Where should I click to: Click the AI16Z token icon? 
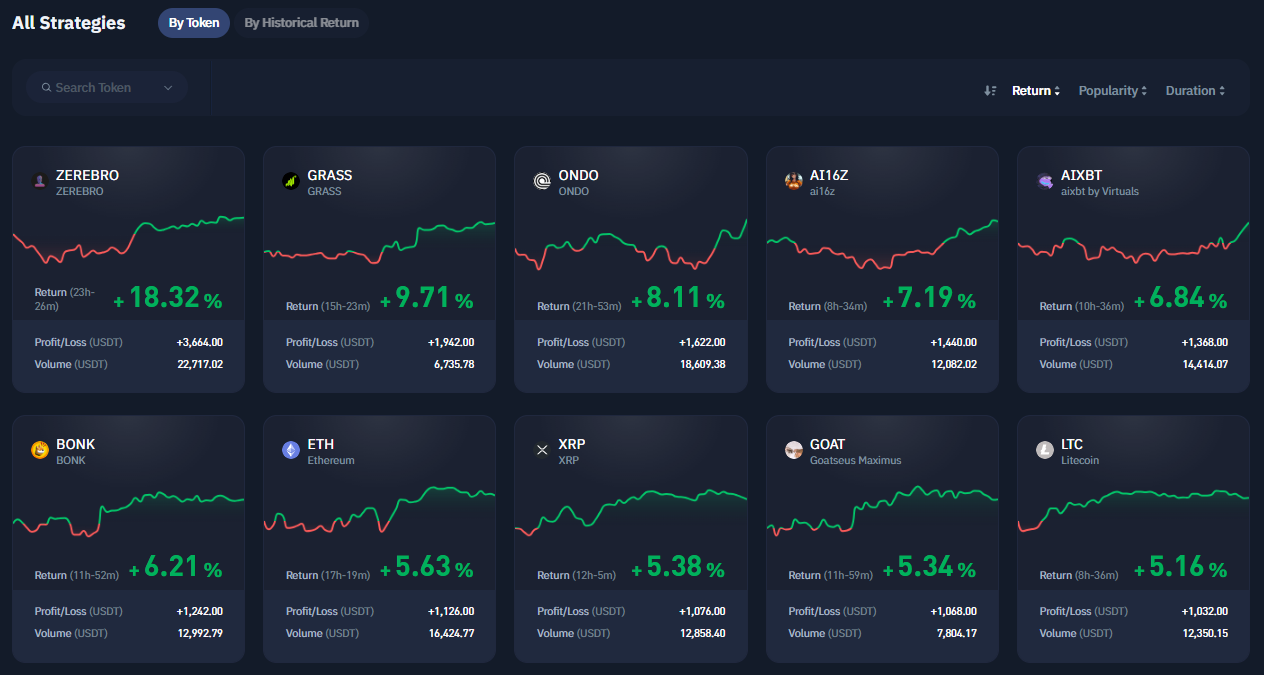(794, 181)
